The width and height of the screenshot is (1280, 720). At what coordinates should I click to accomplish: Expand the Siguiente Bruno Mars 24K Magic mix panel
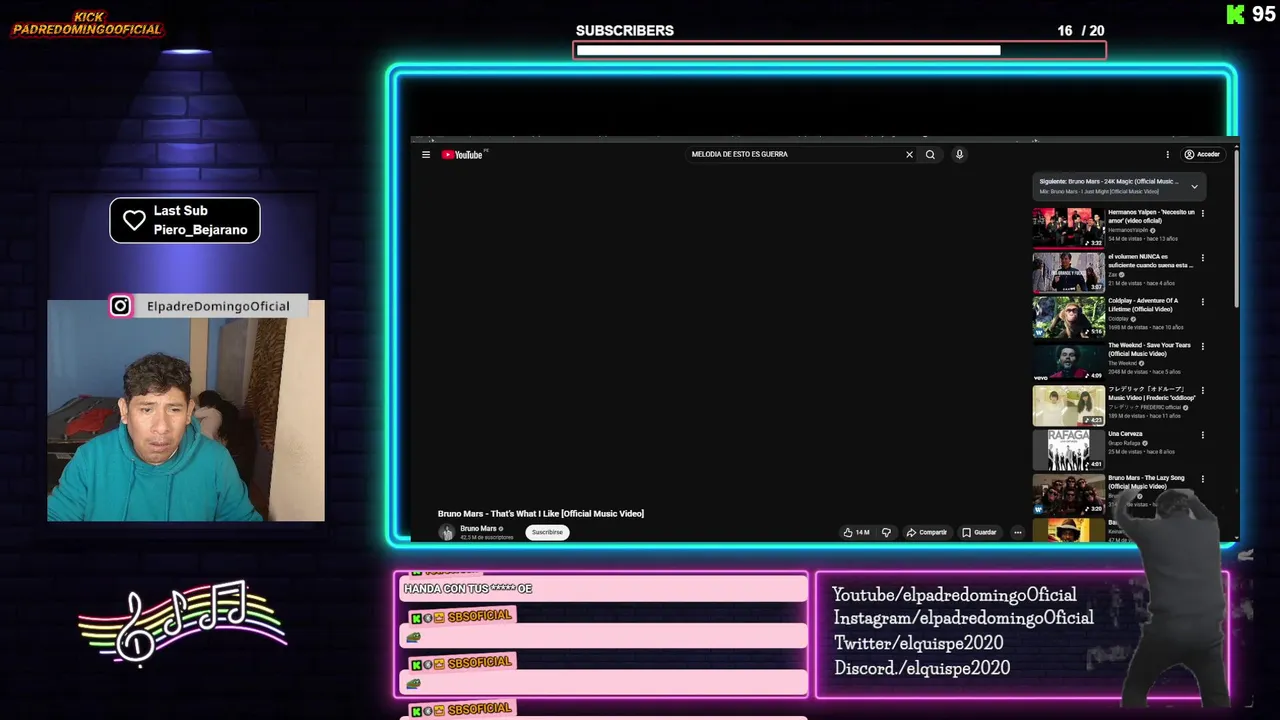1194,187
